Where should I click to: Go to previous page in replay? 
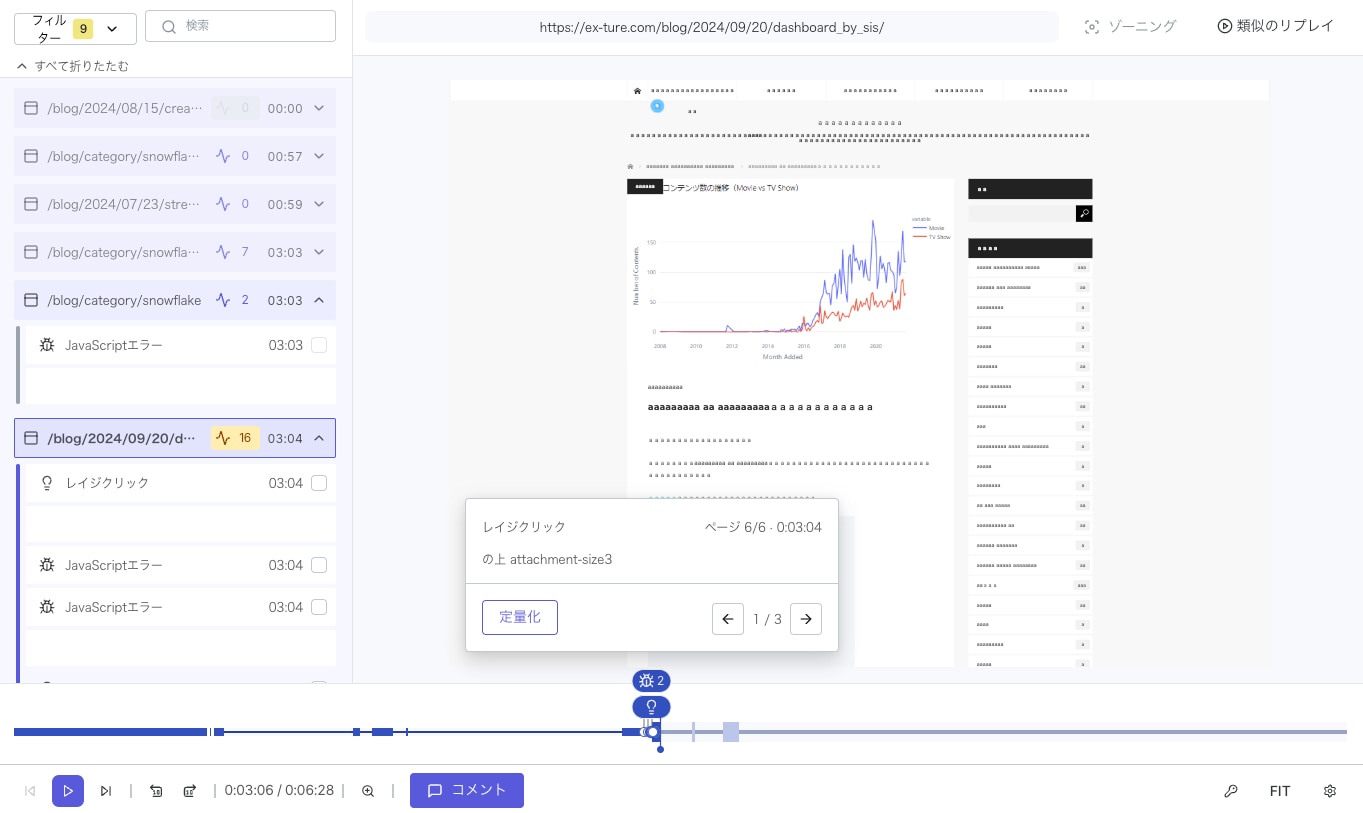tap(30, 791)
